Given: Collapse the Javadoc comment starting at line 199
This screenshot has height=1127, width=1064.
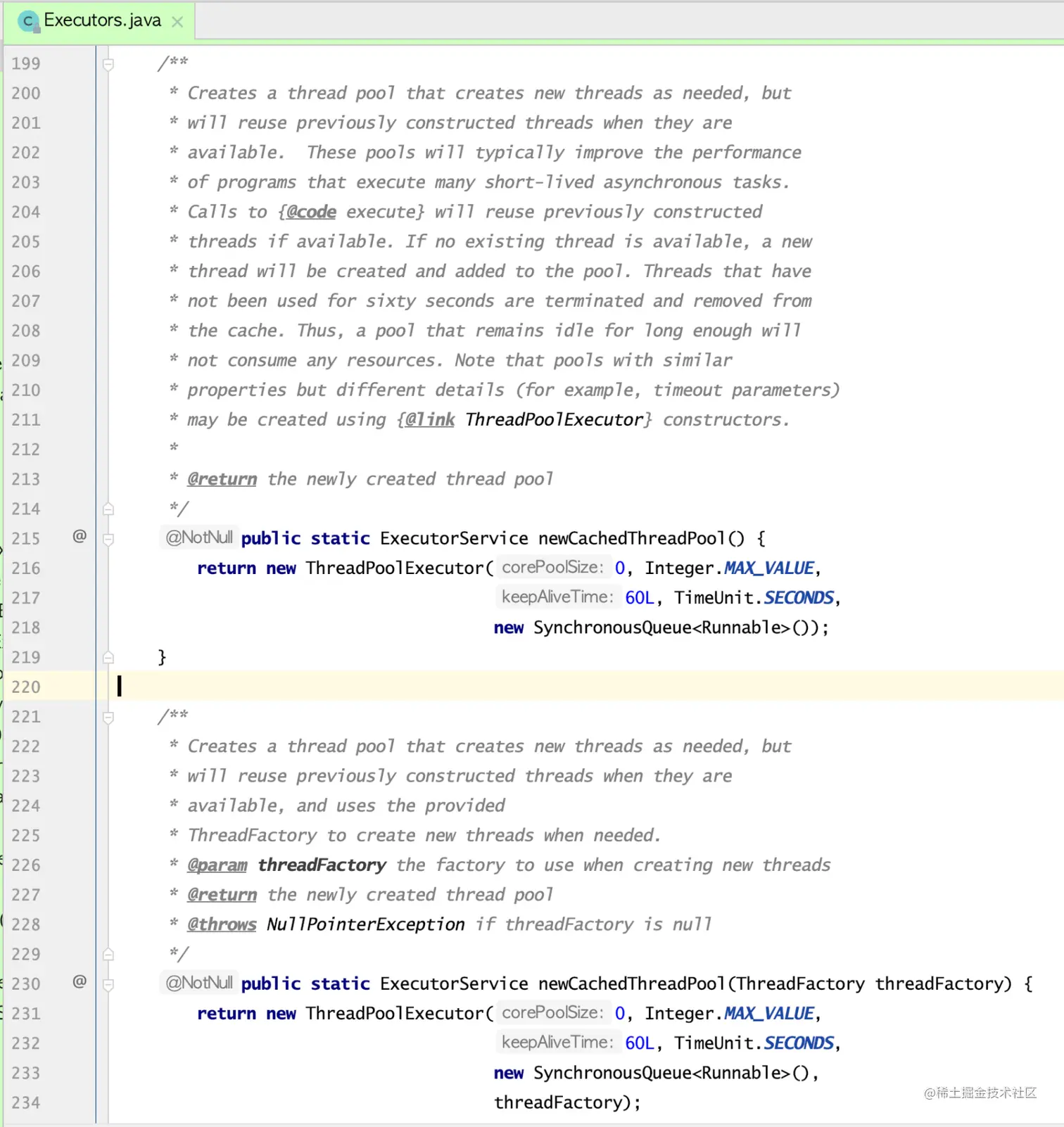Looking at the screenshot, I should (x=108, y=65).
